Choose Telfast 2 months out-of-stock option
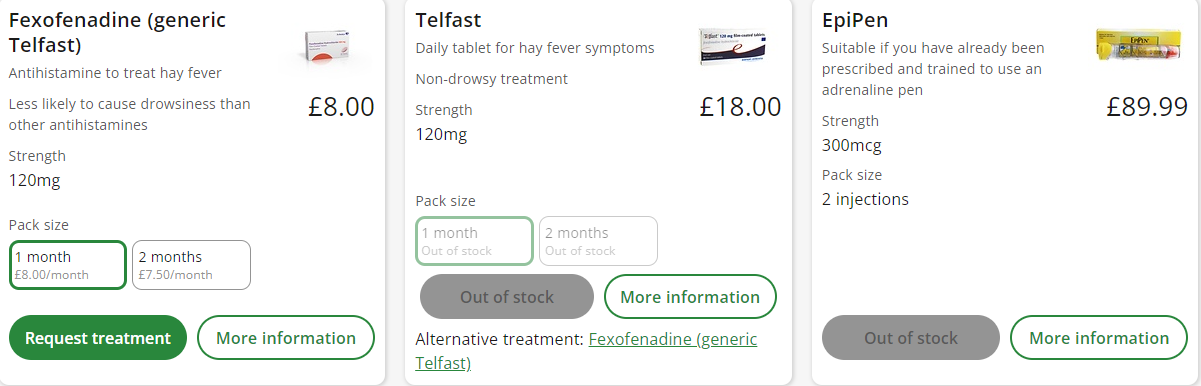Viewport: 1201px width, 386px height. click(x=598, y=241)
